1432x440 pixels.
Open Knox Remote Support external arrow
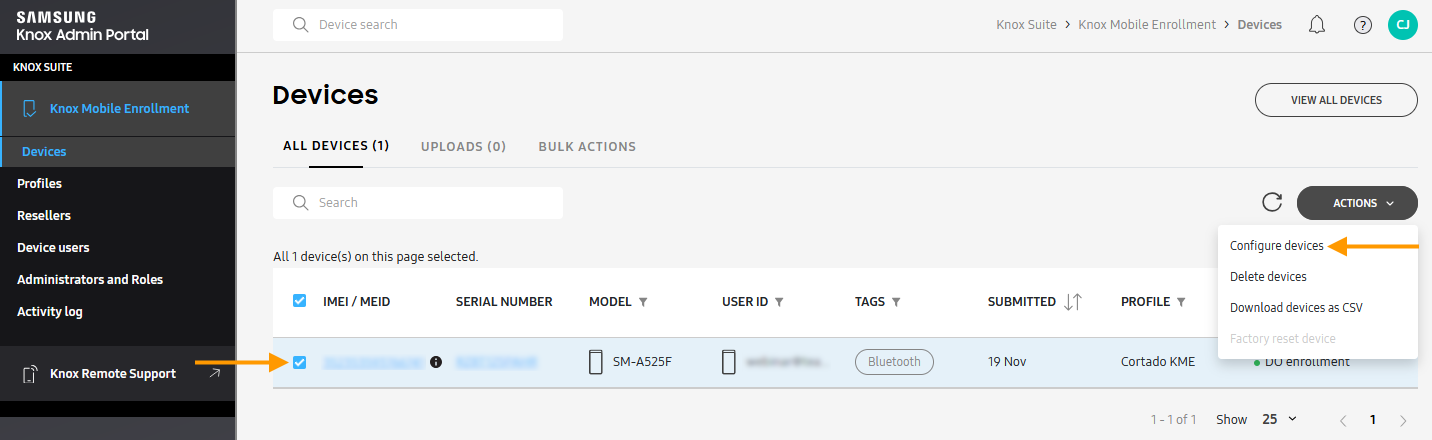tap(214, 374)
